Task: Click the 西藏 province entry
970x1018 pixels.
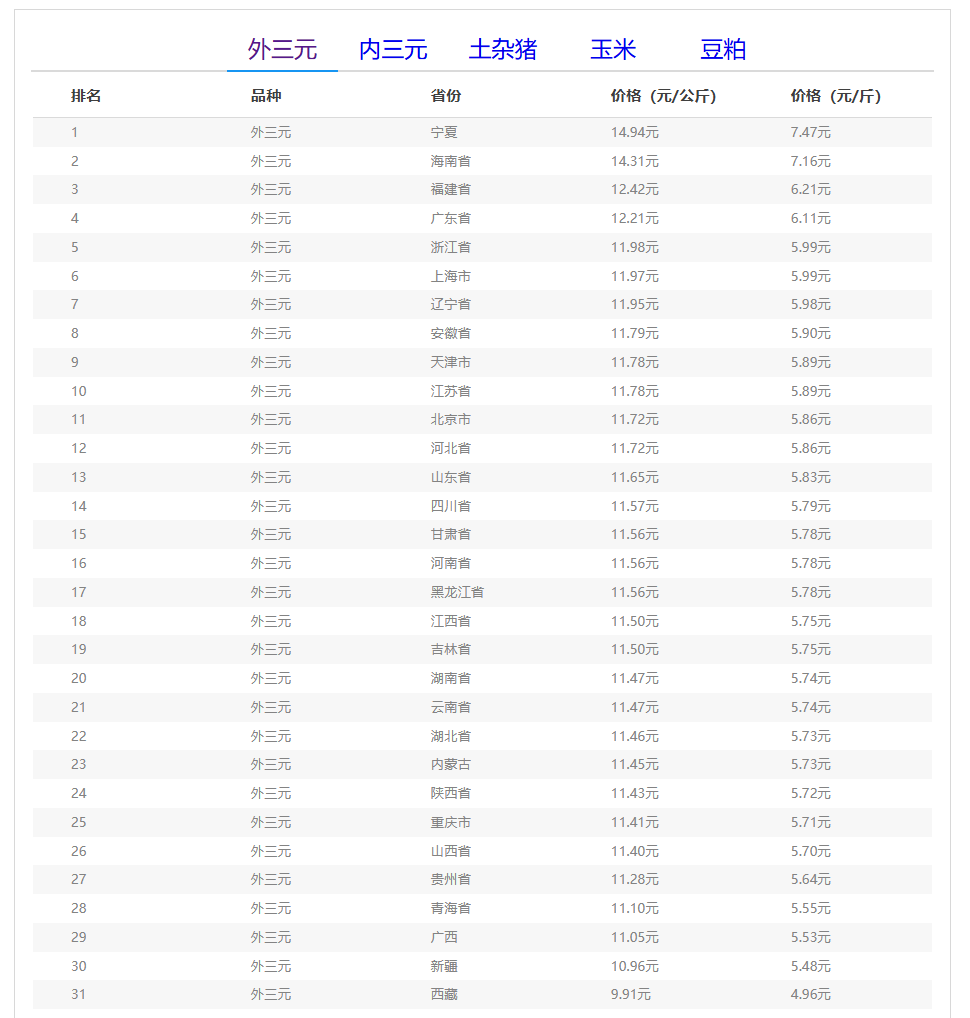Action: [x=444, y=994]
